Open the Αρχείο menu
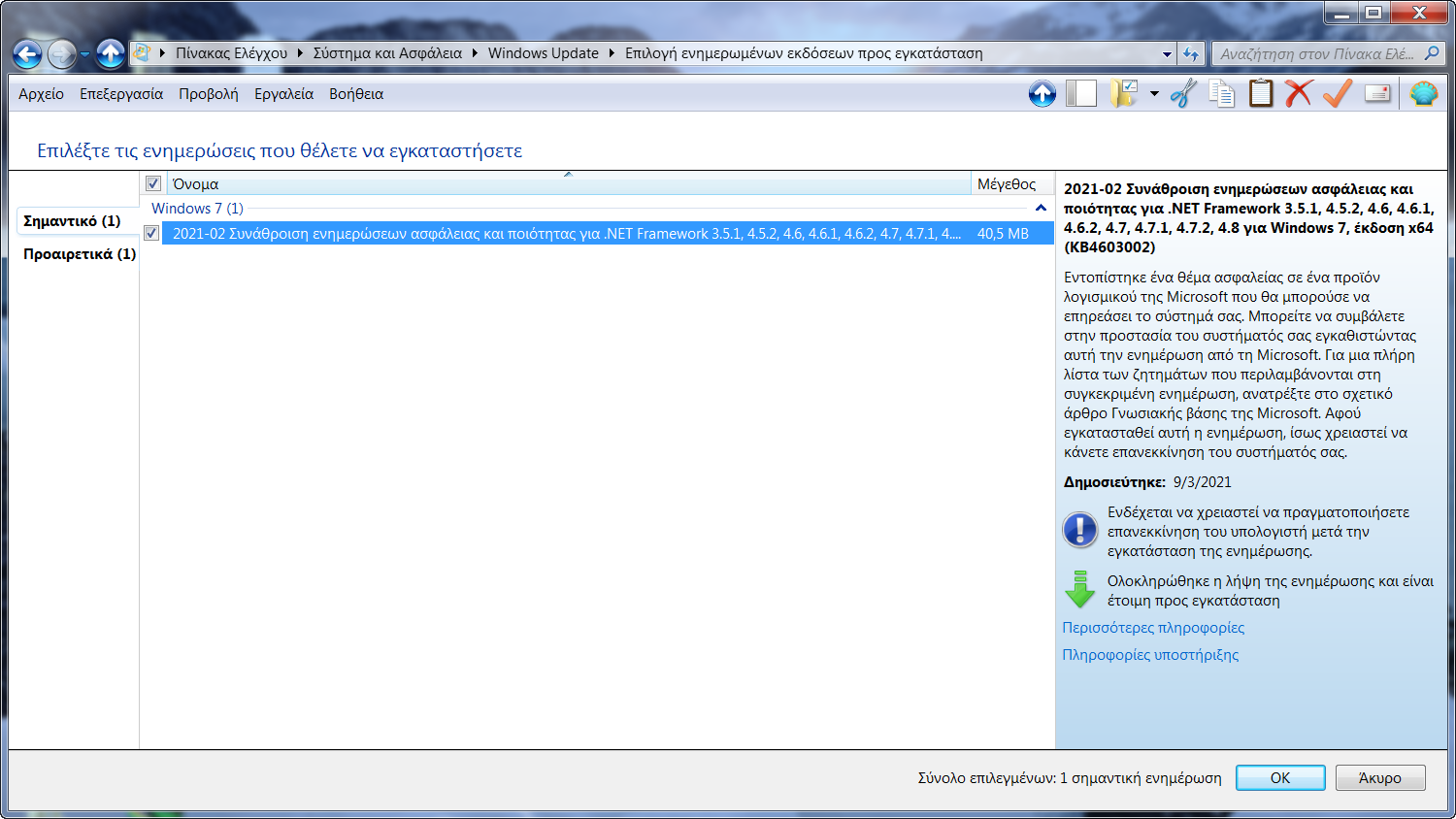Screen dimensions: 1456x819 pos(41,94)
